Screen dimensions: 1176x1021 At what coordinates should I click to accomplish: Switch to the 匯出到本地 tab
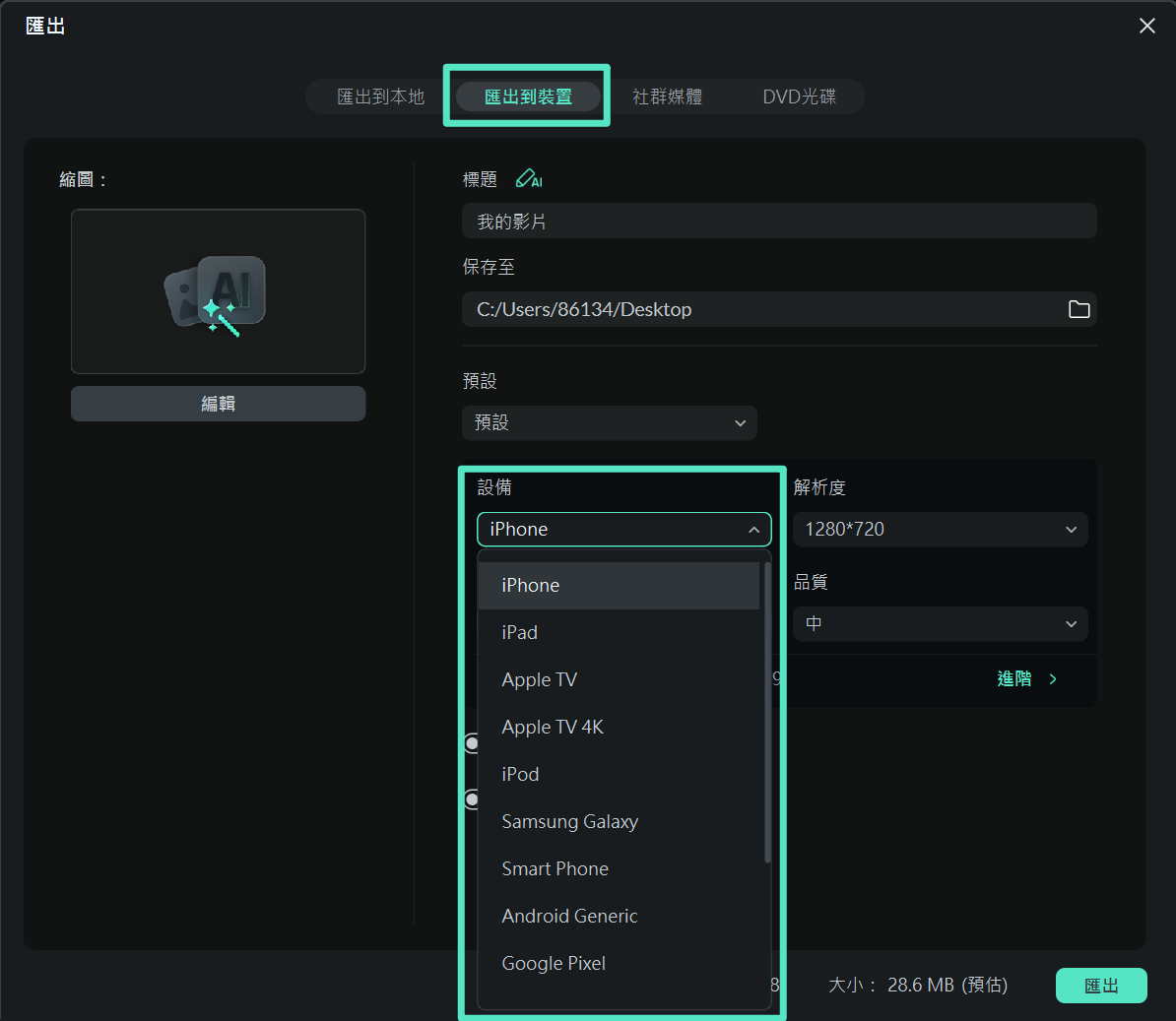coord(381,96)
